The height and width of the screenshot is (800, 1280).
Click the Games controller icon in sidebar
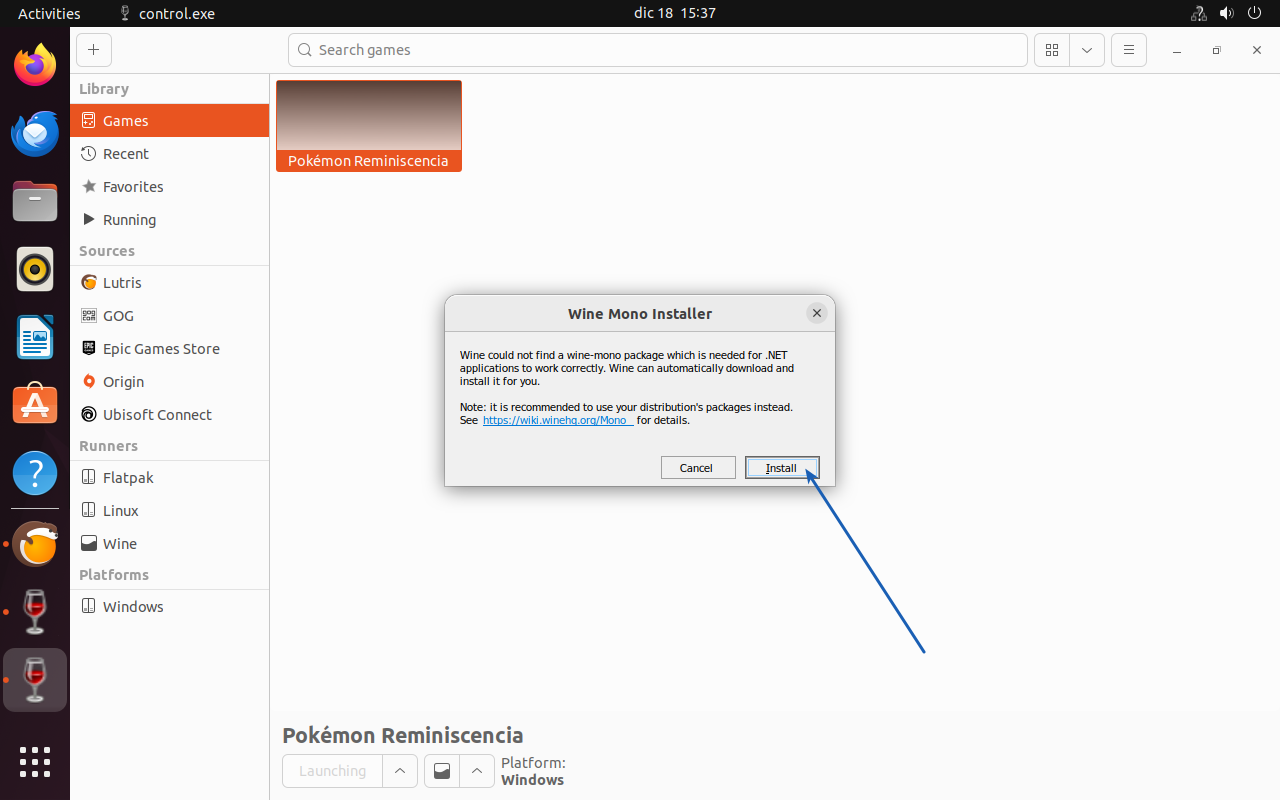[x=88, y=120]
